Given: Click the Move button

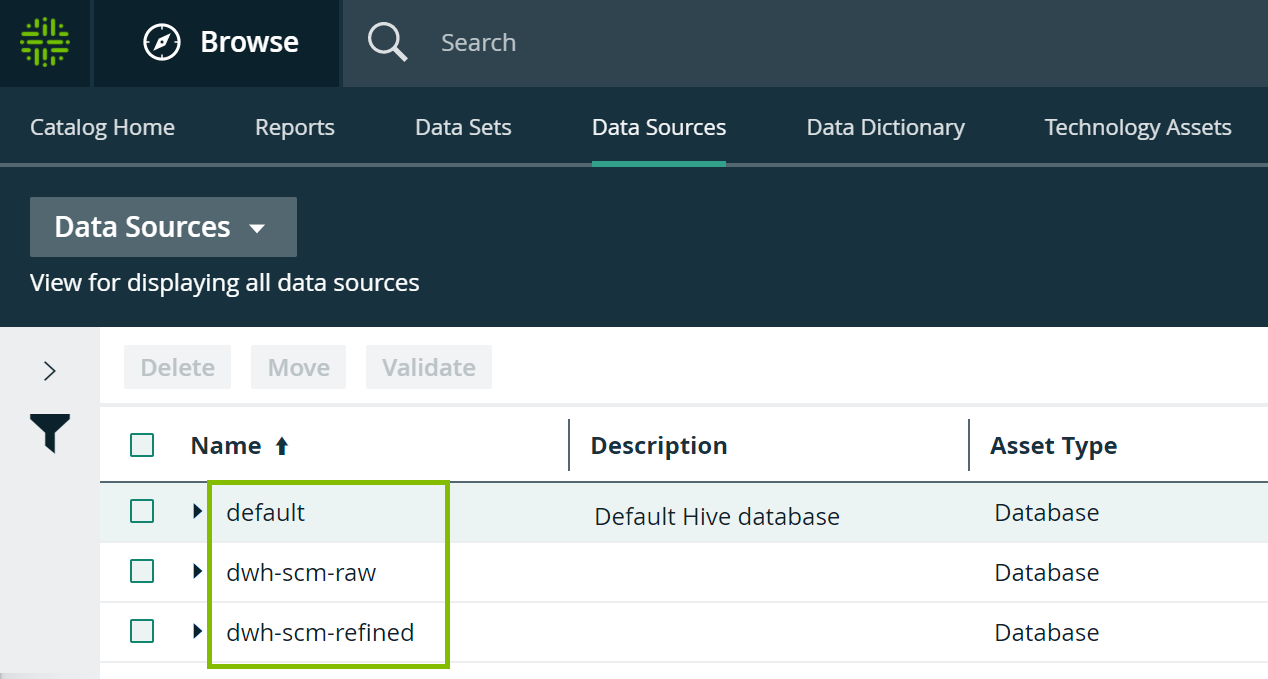Looking at the screenshot, I should pyautogui.click(x=298, y=366).
